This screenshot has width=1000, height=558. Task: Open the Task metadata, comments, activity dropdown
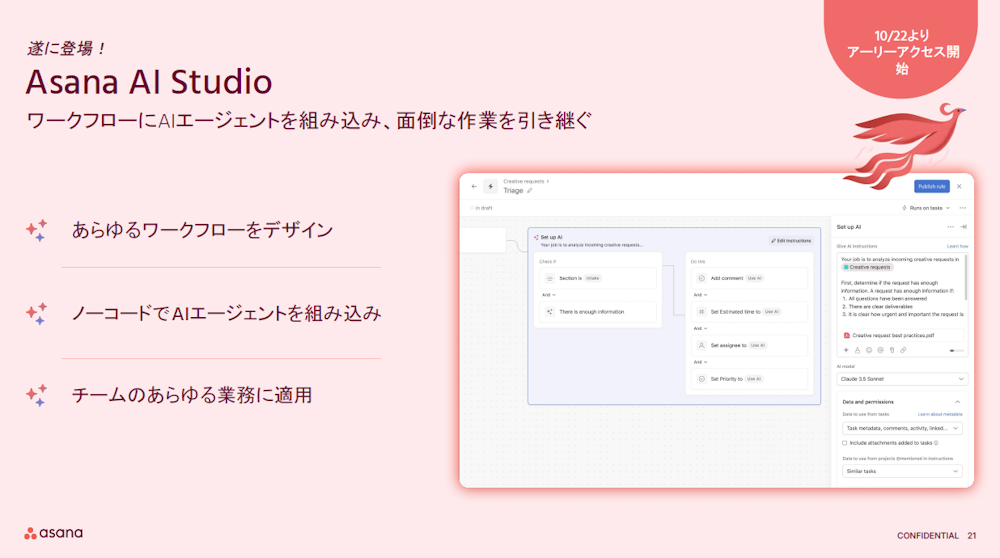click(x=902, y=429)
